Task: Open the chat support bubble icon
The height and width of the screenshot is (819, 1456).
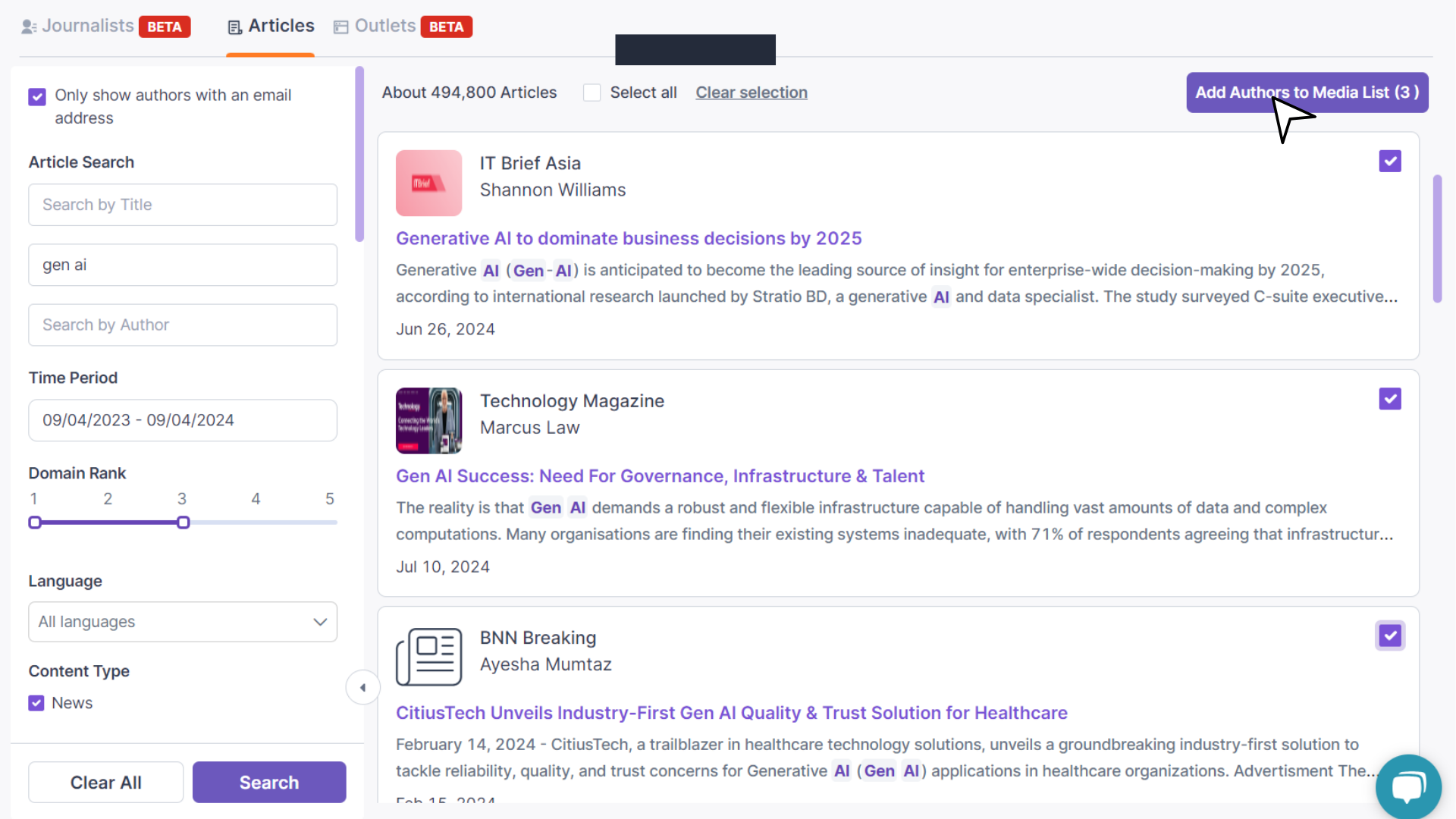Action: (1408, 786)
